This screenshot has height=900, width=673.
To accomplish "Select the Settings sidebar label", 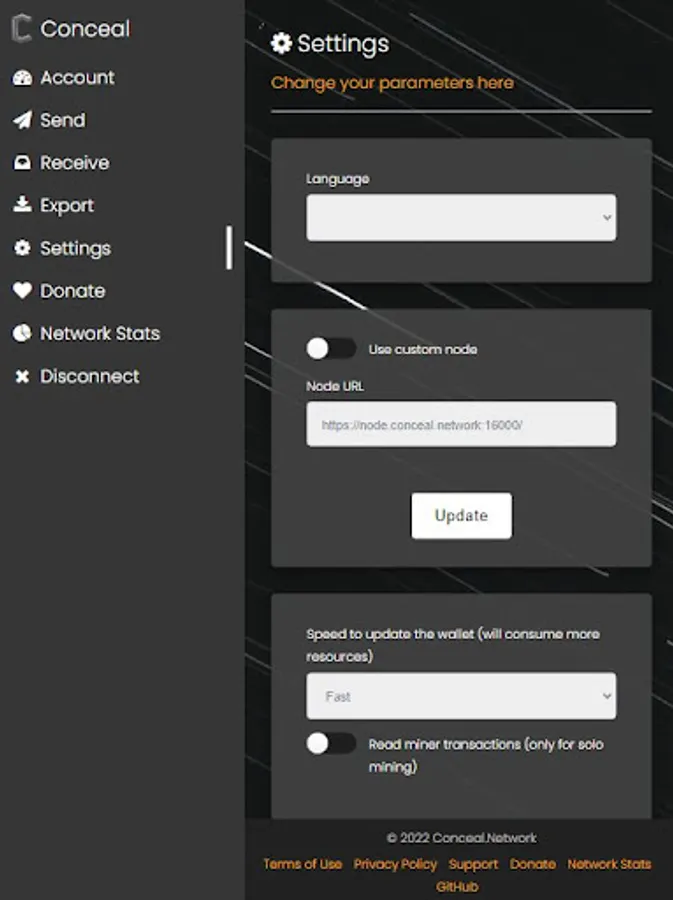I will pyautogui.click(x=75, y=249).
